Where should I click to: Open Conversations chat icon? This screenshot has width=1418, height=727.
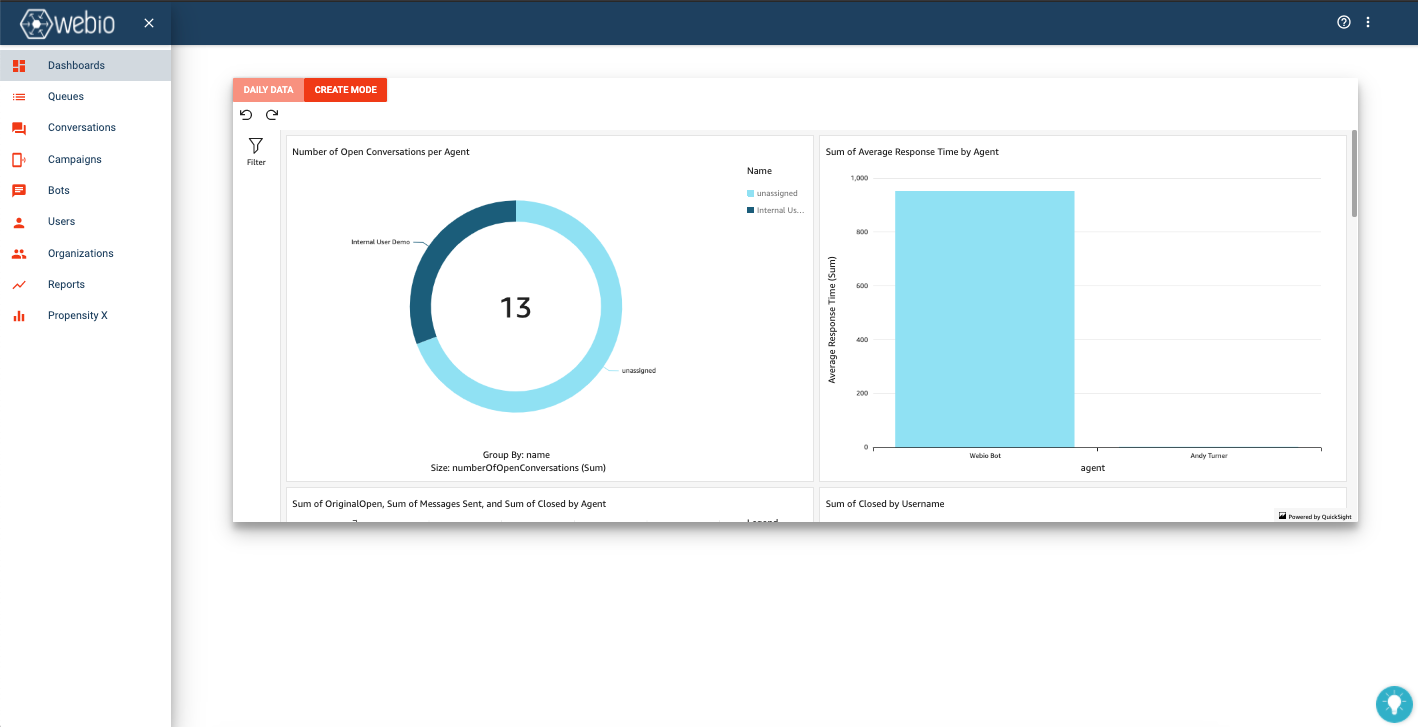[x=18, y=128]
